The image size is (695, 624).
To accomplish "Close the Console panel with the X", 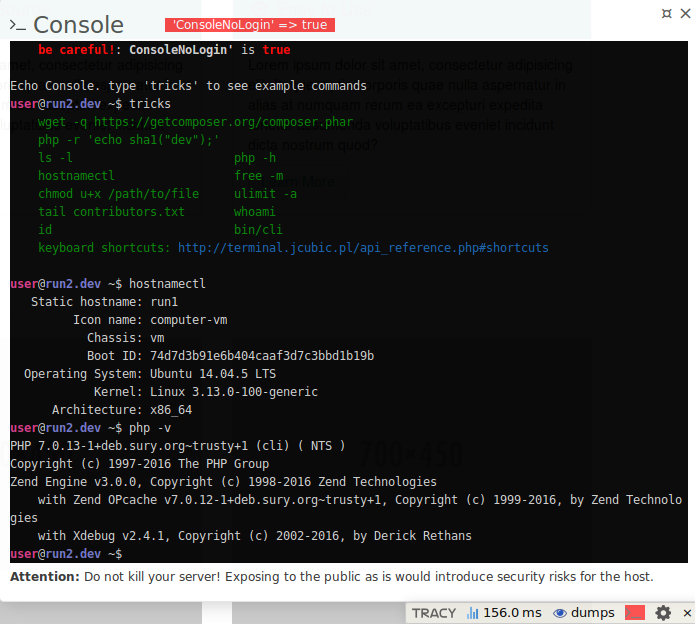I will 685,14.
